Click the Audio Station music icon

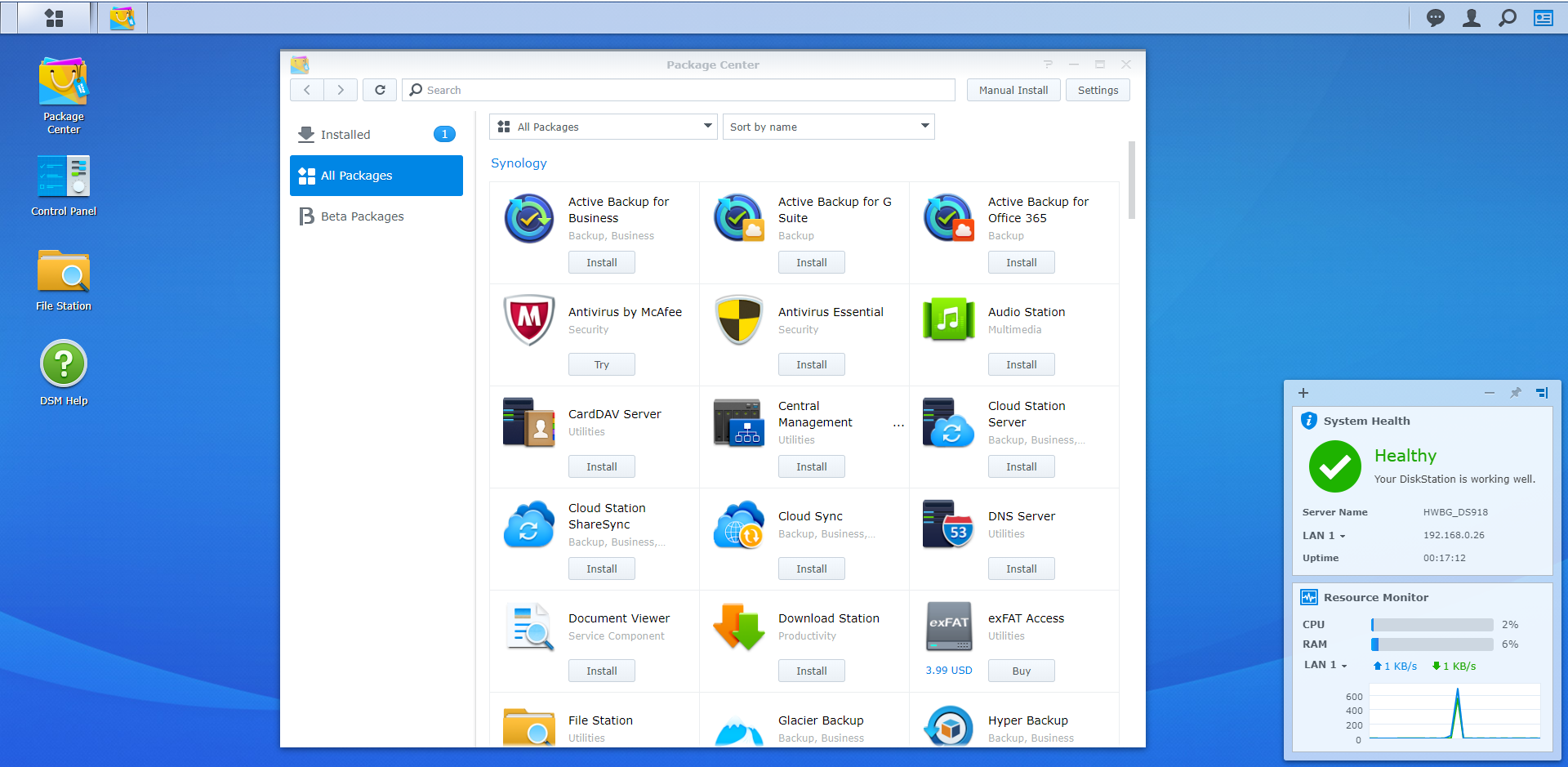[x=949, y=319]
